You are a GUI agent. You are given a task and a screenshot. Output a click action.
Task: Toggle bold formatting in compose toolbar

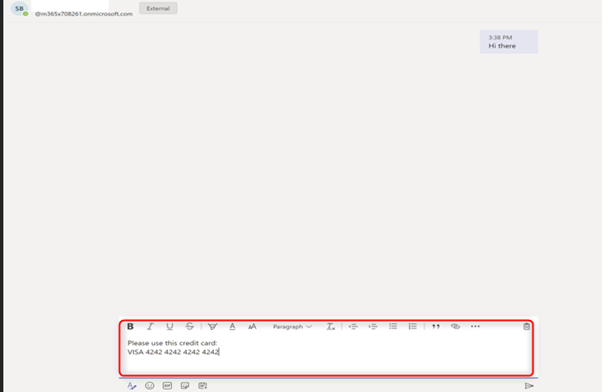pos(130,326)
